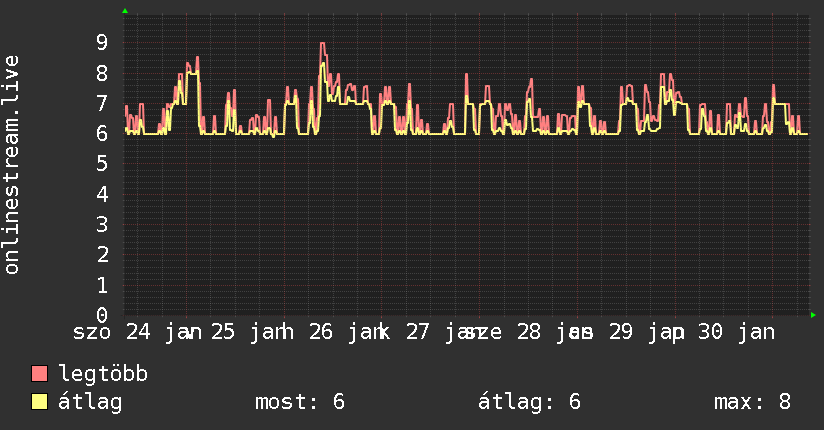Click the highest graph peak near 9
Viewport: 824px width, 430px height.
tap(323, 44)
